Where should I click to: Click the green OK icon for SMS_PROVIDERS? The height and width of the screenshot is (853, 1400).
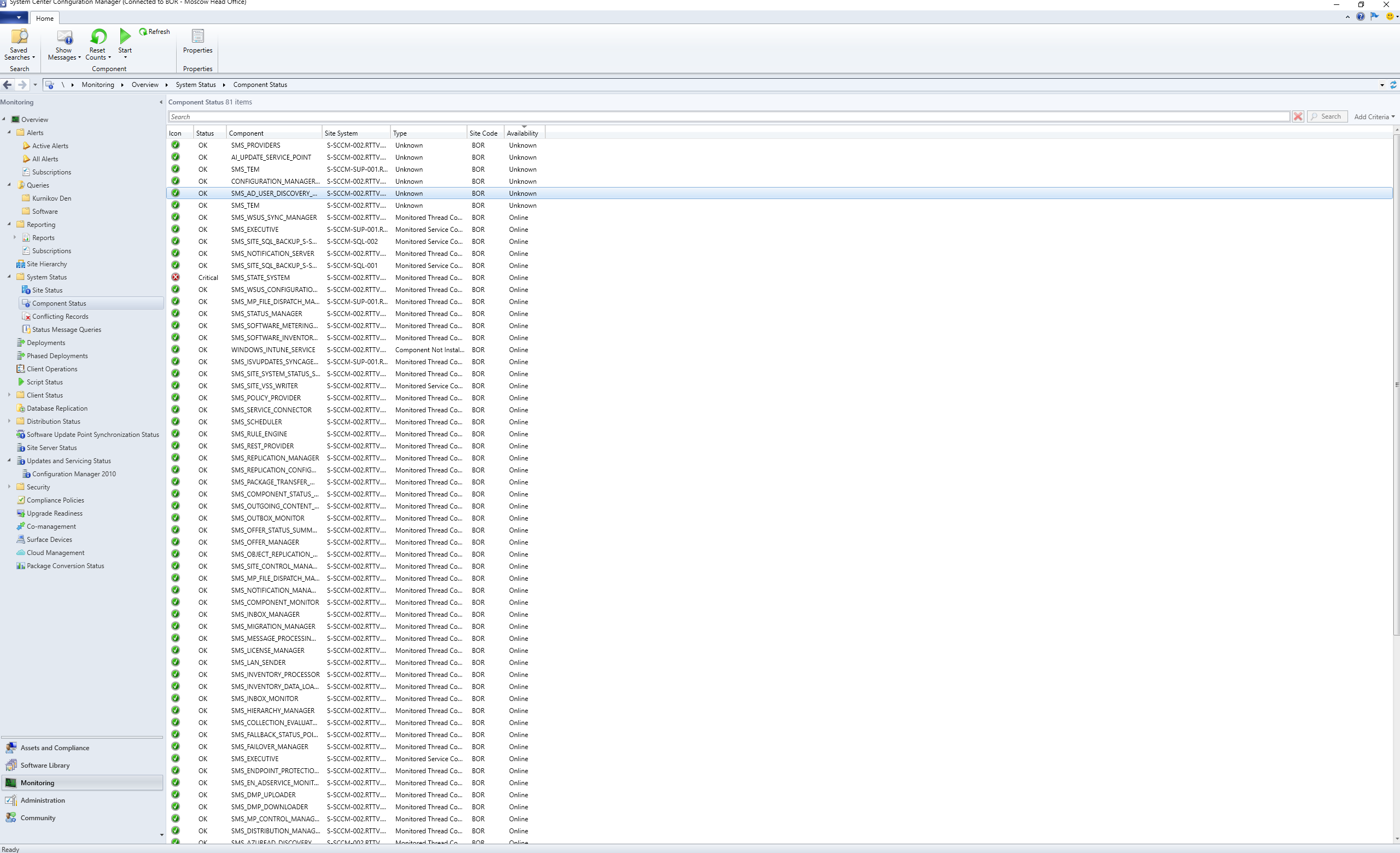176,145
